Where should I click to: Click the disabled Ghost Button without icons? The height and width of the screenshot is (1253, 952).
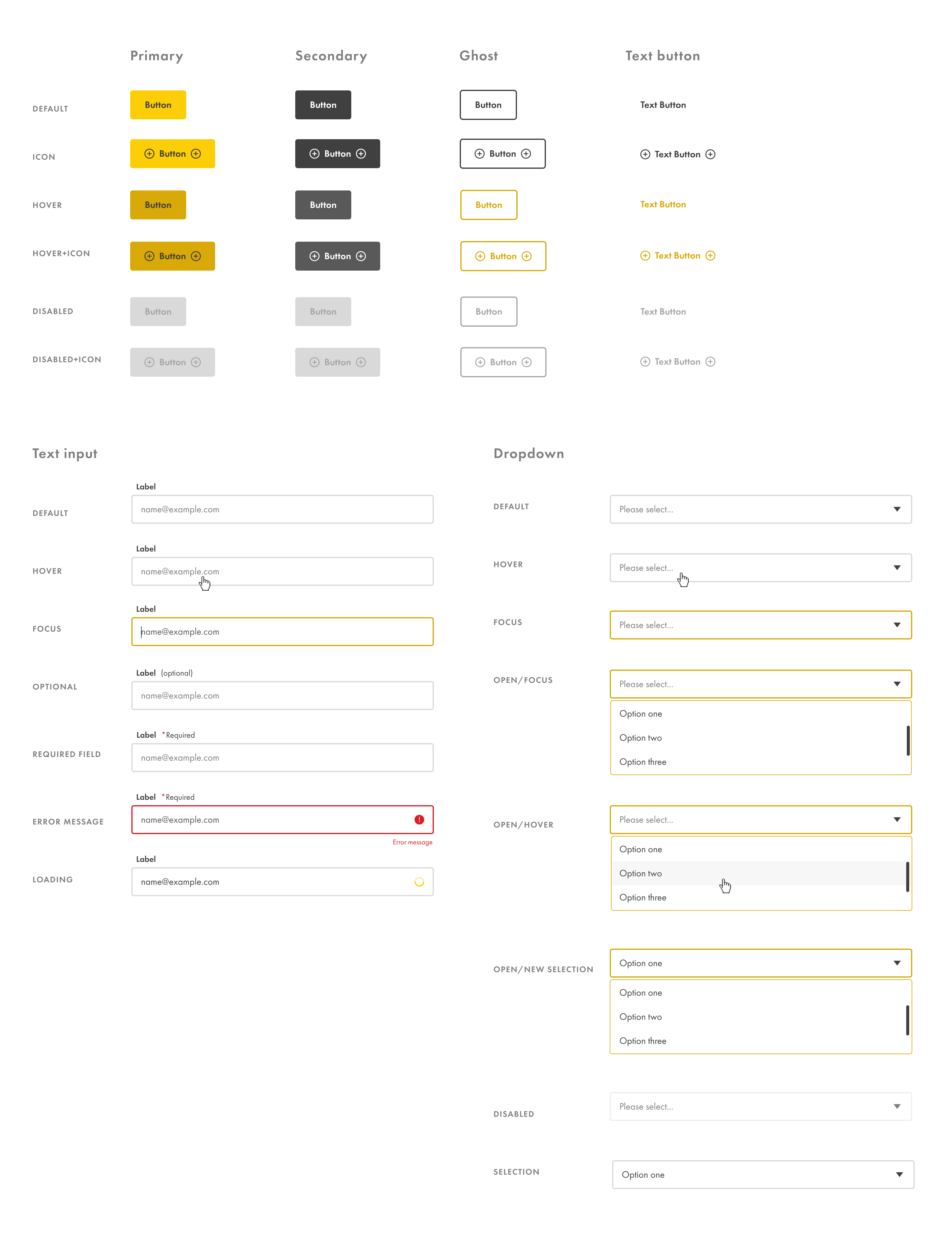488,312
